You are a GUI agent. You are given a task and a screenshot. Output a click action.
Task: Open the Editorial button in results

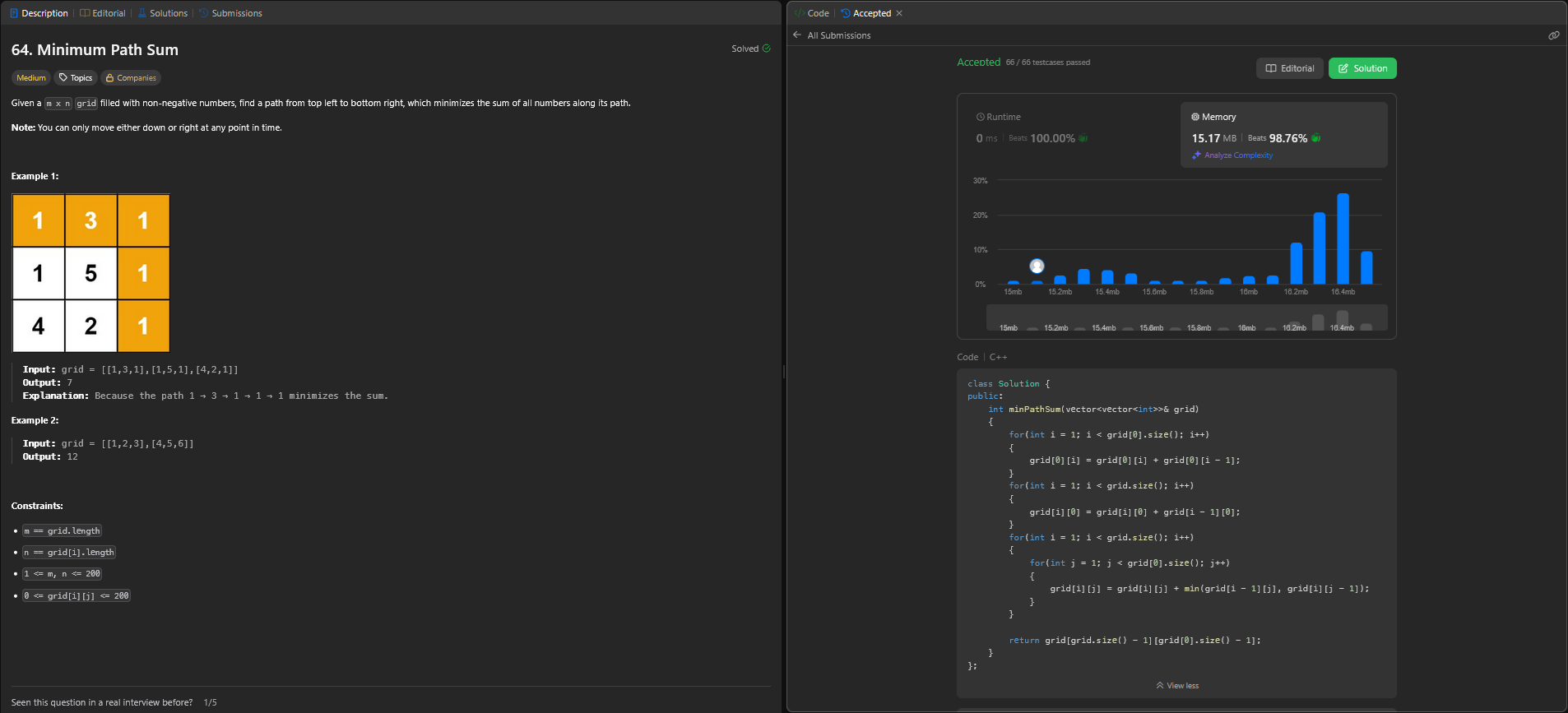pos(1289,68)
